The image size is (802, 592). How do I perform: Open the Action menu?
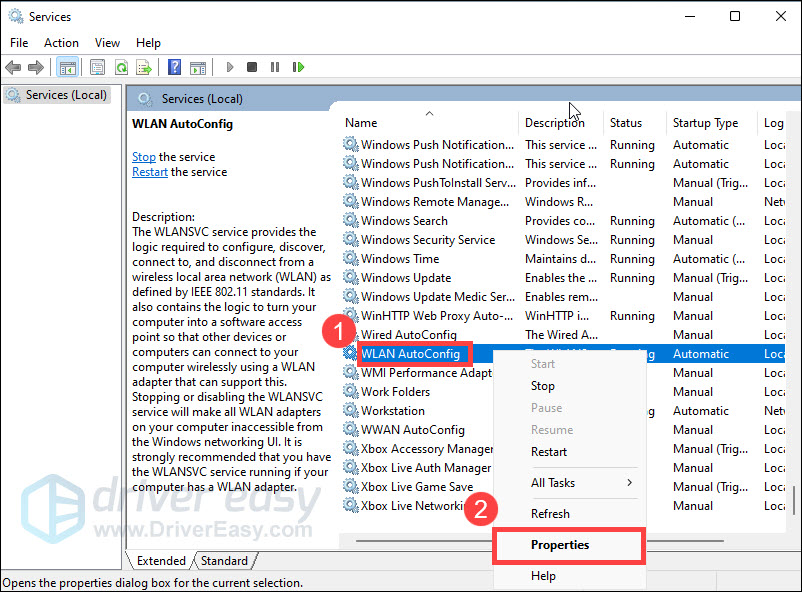coord(61,43)
